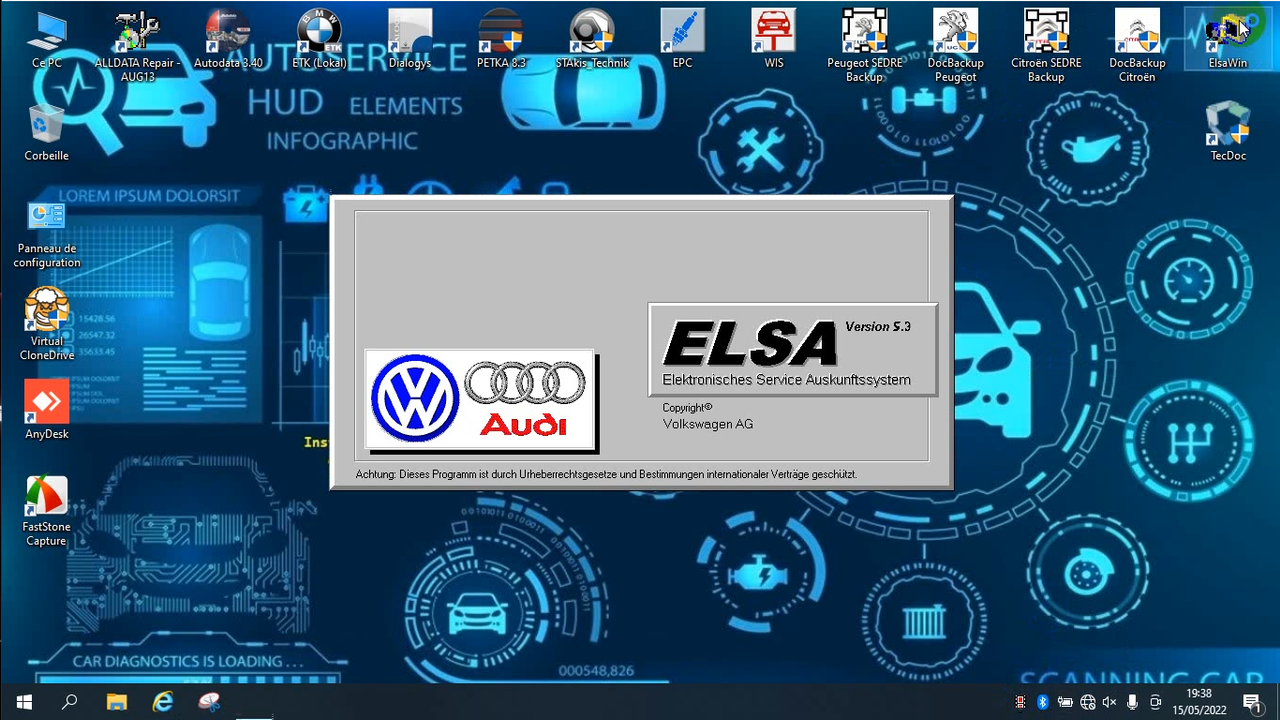Open File Explorer from the taskbar
The width and height of the screenshot is (1280, 720).
(116, 701)
